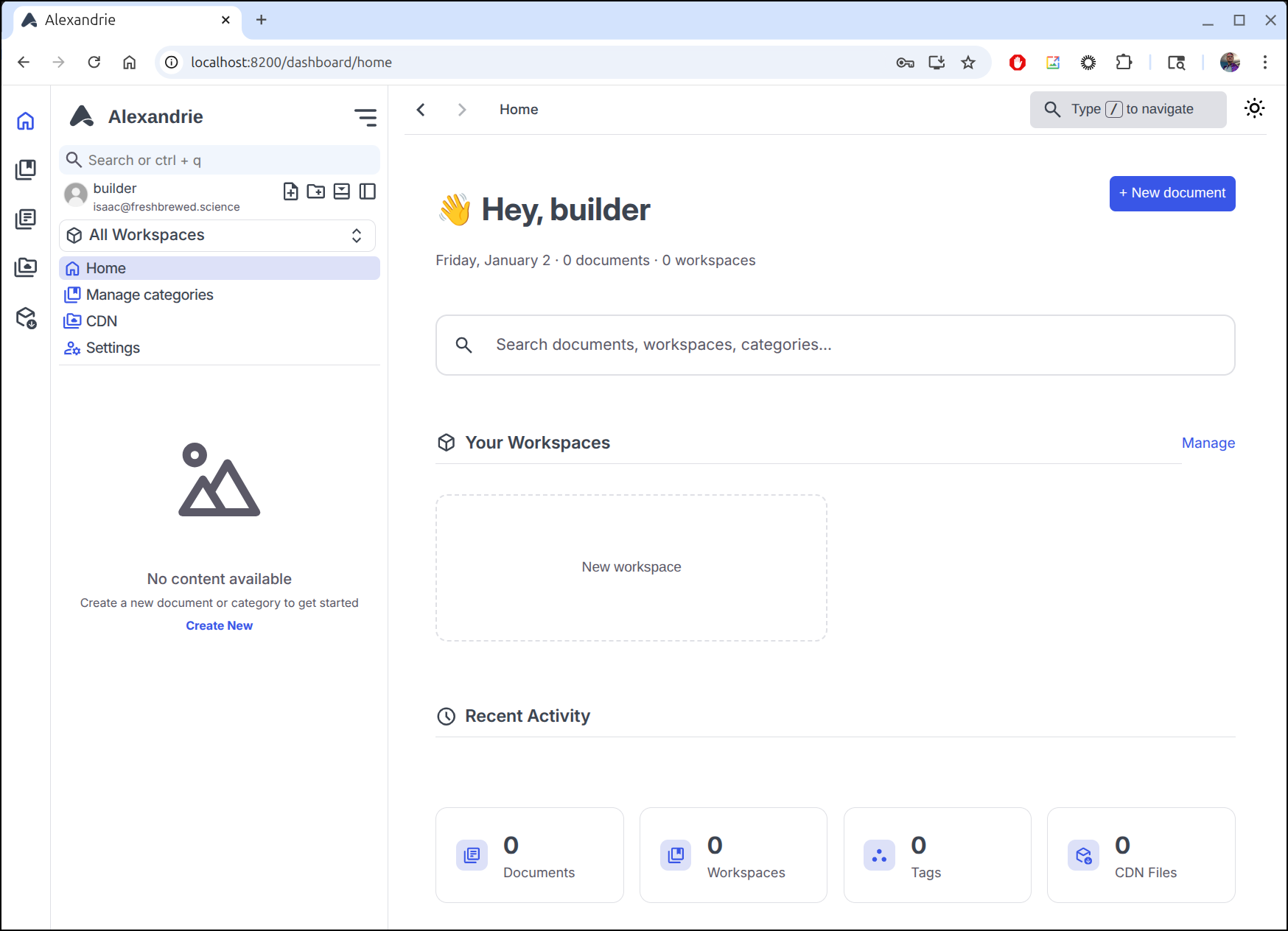Image resolution: width=1288 pixels, height=931 pixels.
Task: Toggle sidebar using the hamburger menu icon
Action: [x=365, y=117]
